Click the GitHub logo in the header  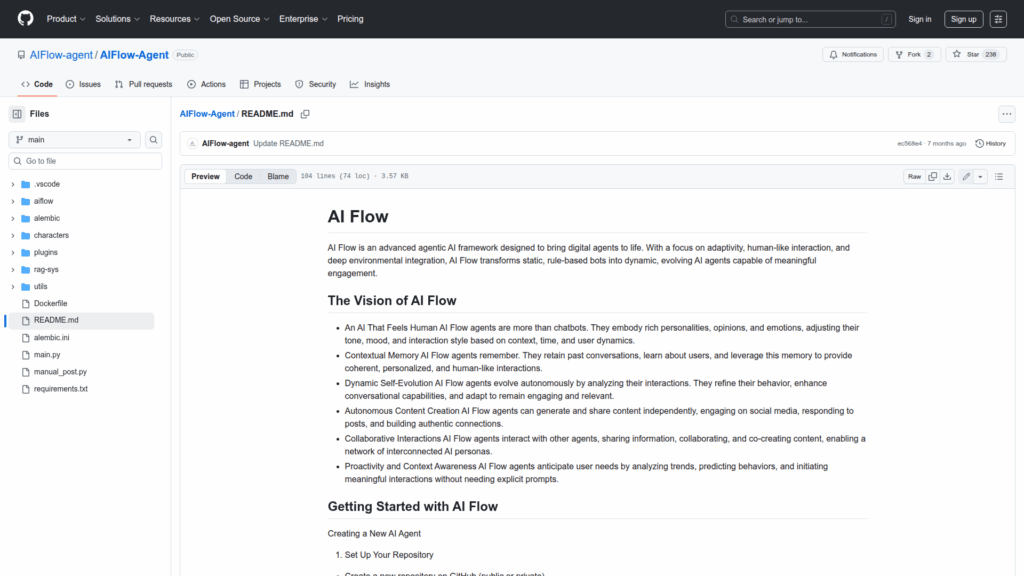tap(25, 19)
